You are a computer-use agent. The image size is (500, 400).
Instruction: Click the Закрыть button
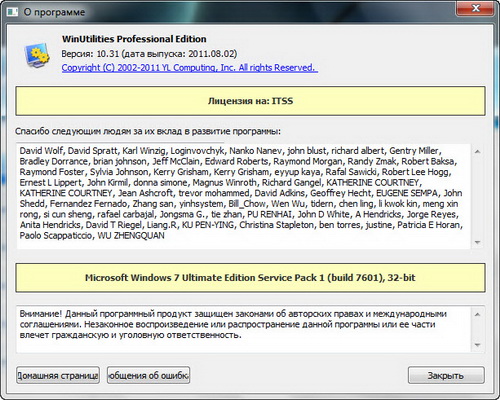click(446, 375)
